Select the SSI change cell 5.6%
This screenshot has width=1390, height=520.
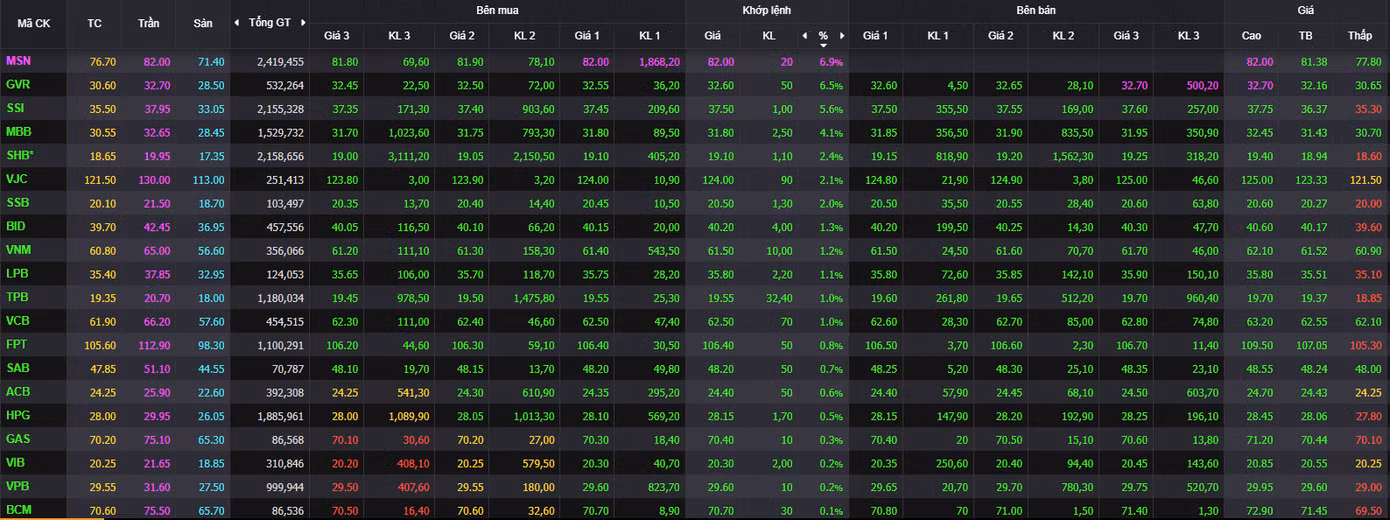(x=831, y=109)
